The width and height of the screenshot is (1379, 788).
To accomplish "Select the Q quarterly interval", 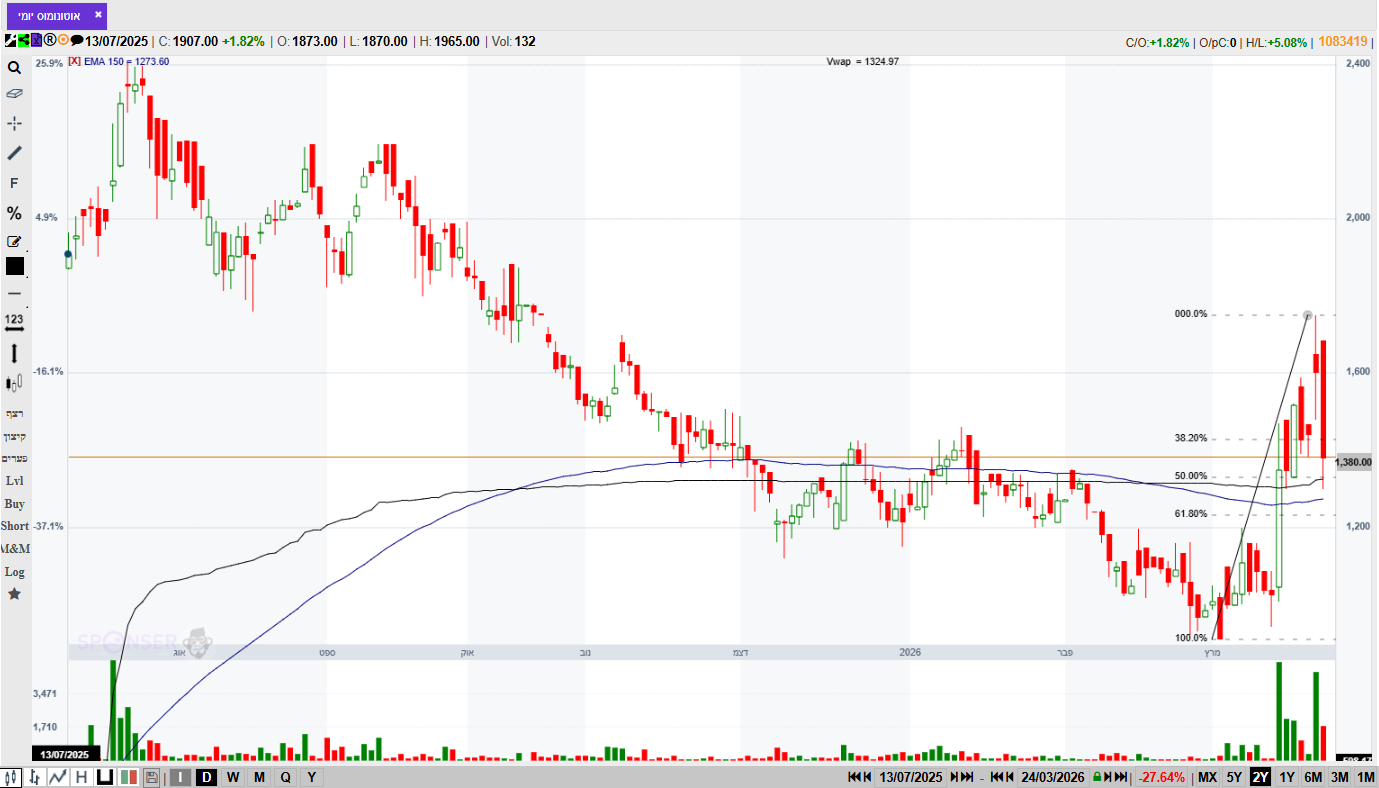I will (x=285, y=777).
